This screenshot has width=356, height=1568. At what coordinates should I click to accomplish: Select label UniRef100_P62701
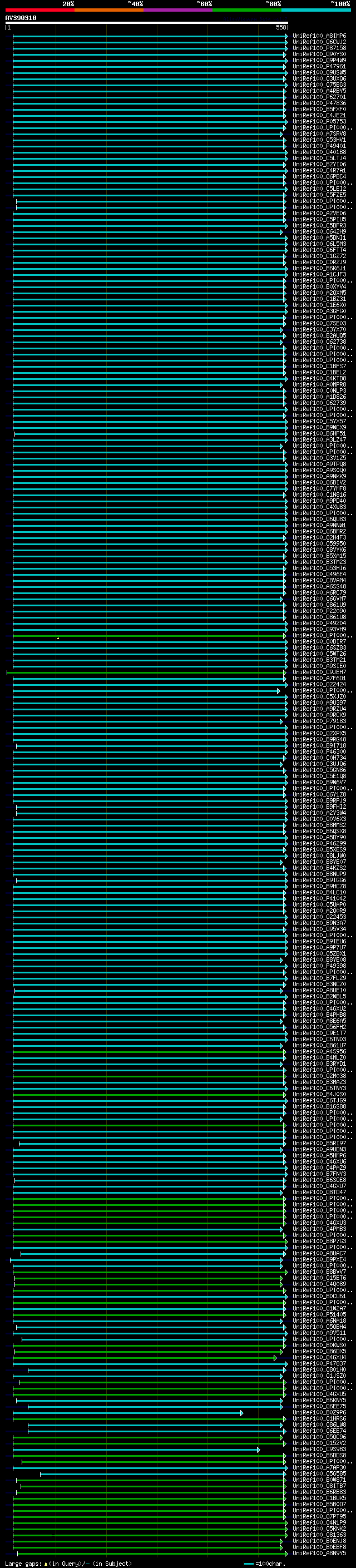pyautogui.click(x=319, y=97)
